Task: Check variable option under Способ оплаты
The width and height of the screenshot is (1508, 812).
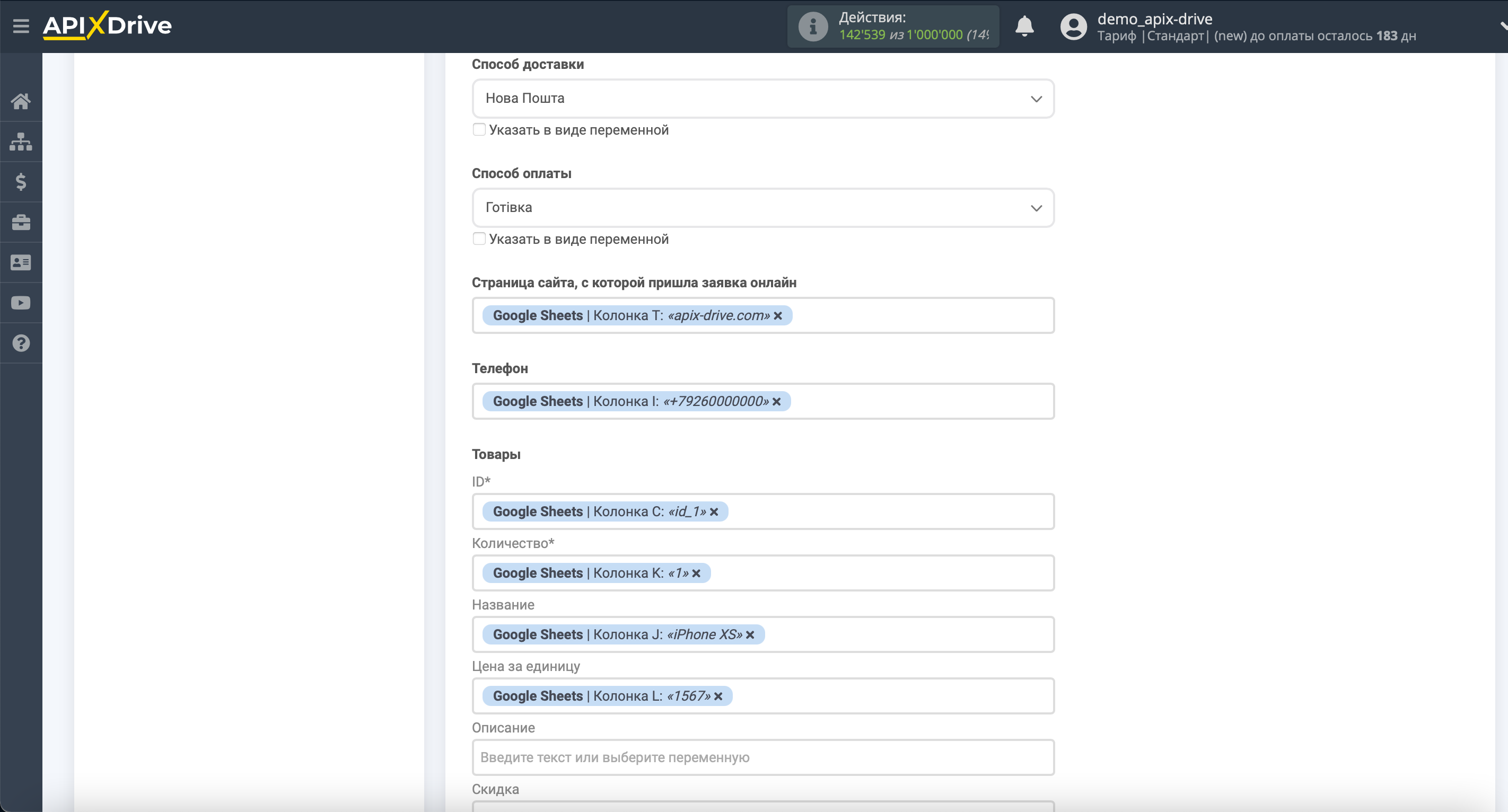Action: [x=479, y=239]
